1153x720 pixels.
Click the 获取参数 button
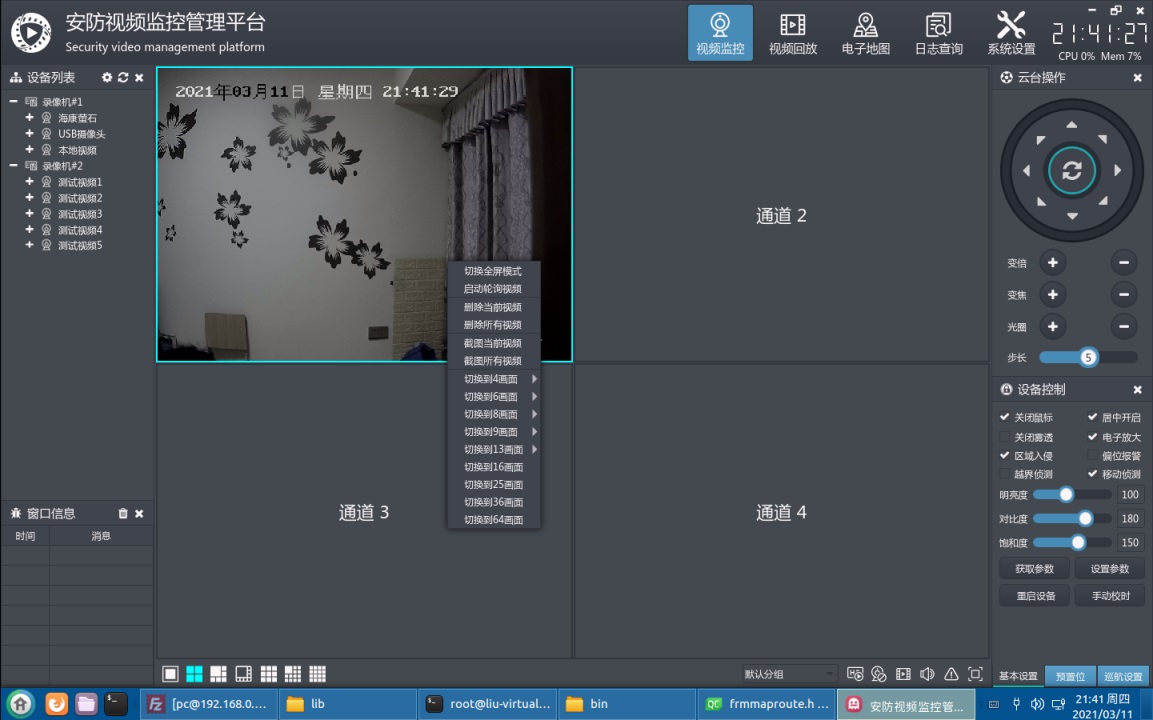pyautogui.click(x=1035, y=569)
